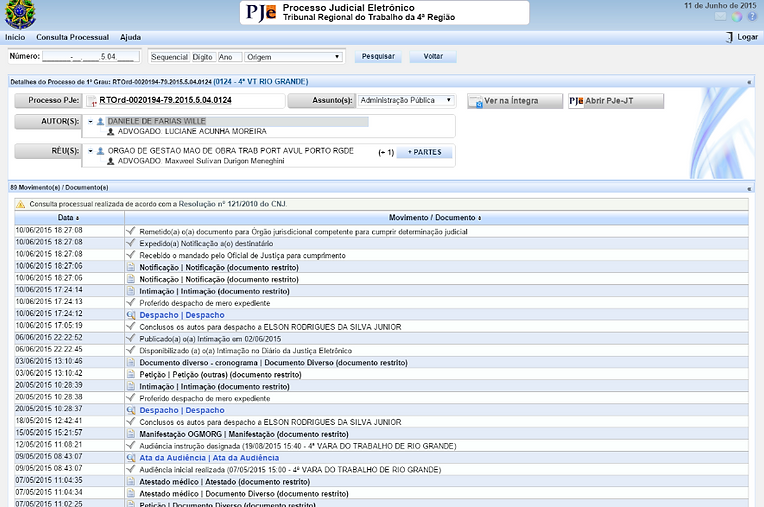Open the Assunto(s) Administração Pública dropdown
Viewport: 764px width, 507px height.
pyautogui.click(x=406, y=100)
